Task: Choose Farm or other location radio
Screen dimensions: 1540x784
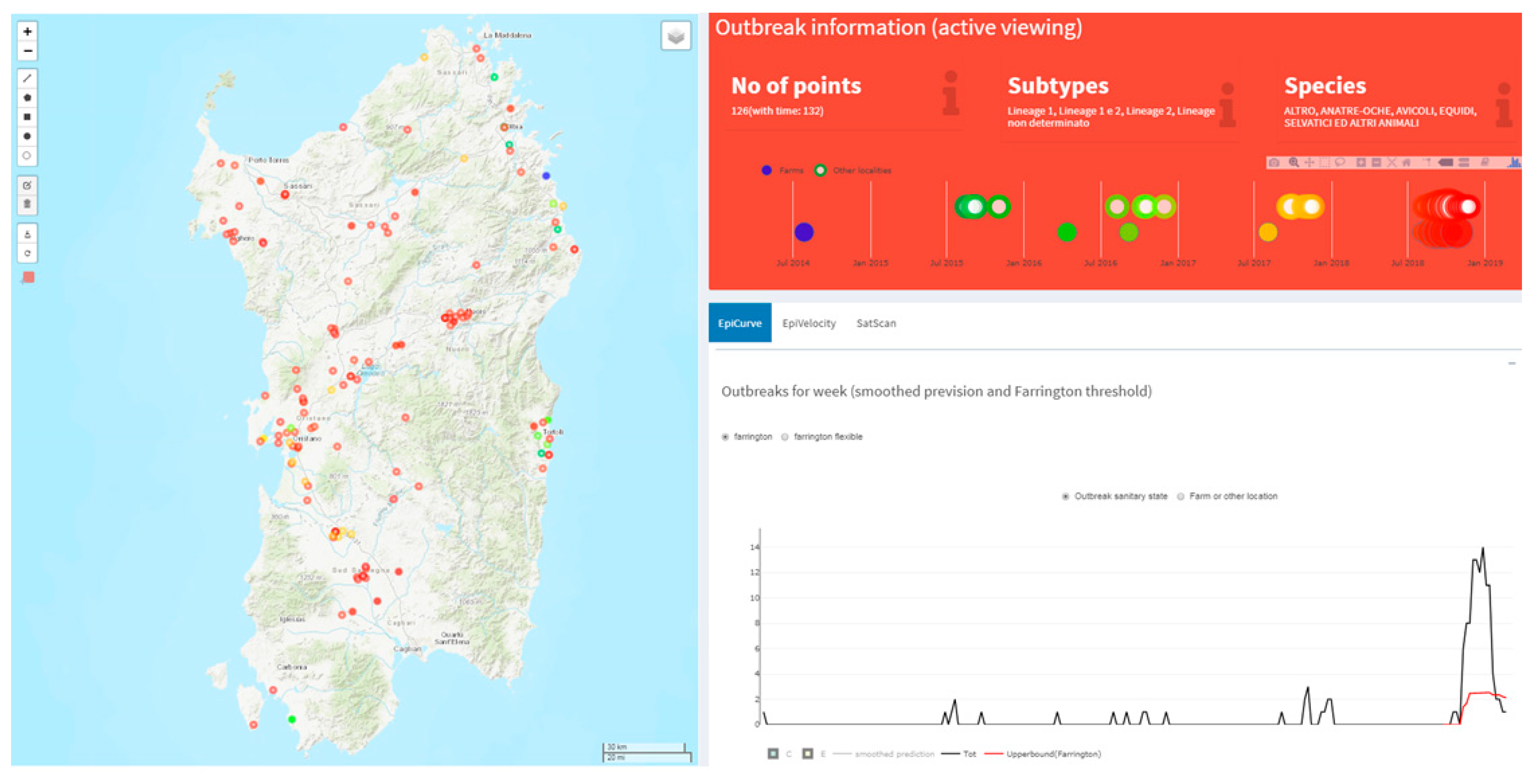Action: (1181, 497)
